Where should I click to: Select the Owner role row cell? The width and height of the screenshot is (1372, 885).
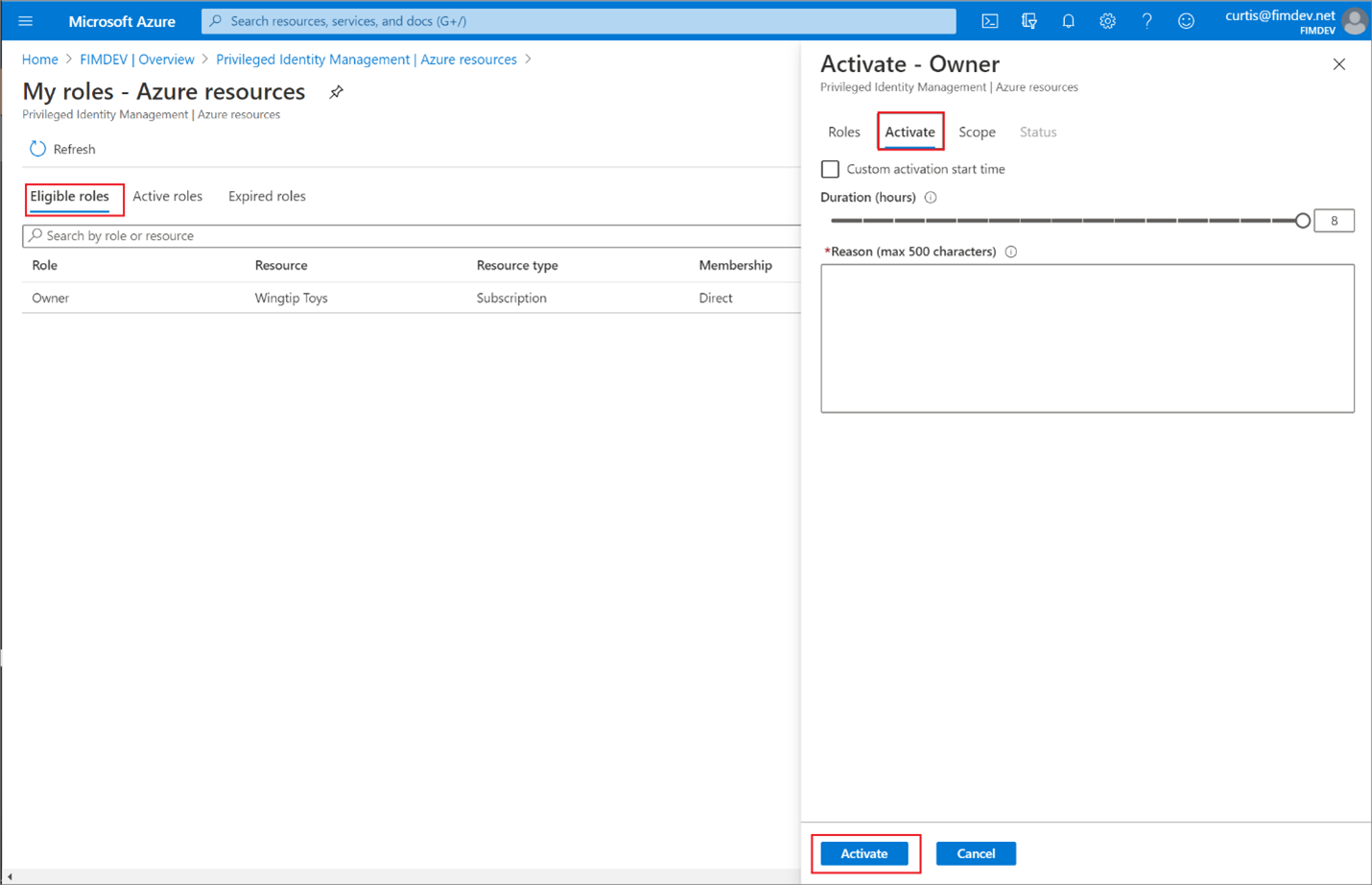(x=51, y=299)
